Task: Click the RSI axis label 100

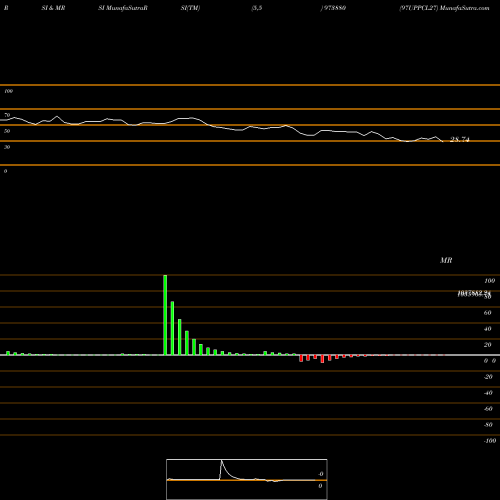Action: coord(8,91)
